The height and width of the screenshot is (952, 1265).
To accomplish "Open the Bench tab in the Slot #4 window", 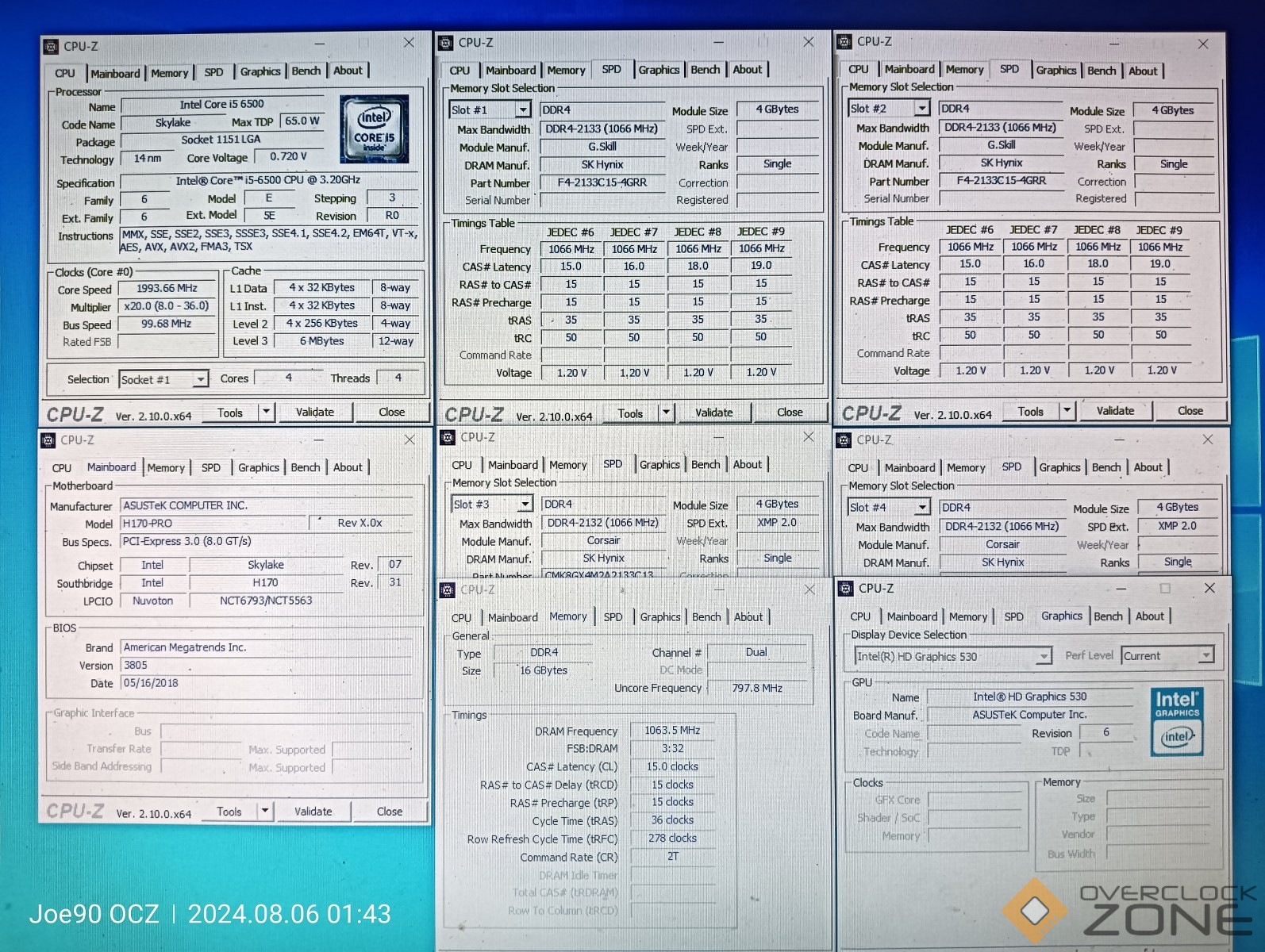I will 1106,467.
